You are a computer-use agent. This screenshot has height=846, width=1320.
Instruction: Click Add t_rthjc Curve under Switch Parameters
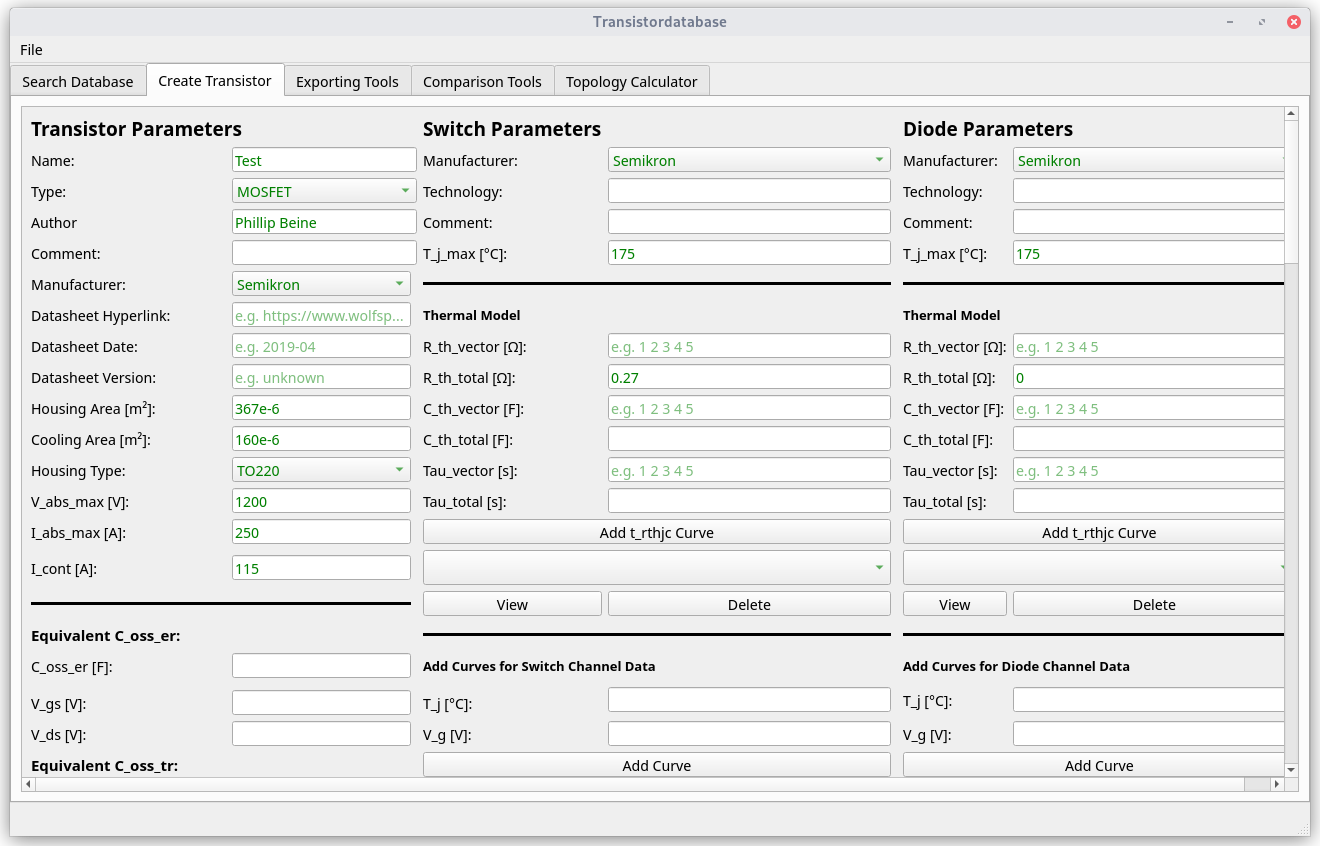pos(656,532)
